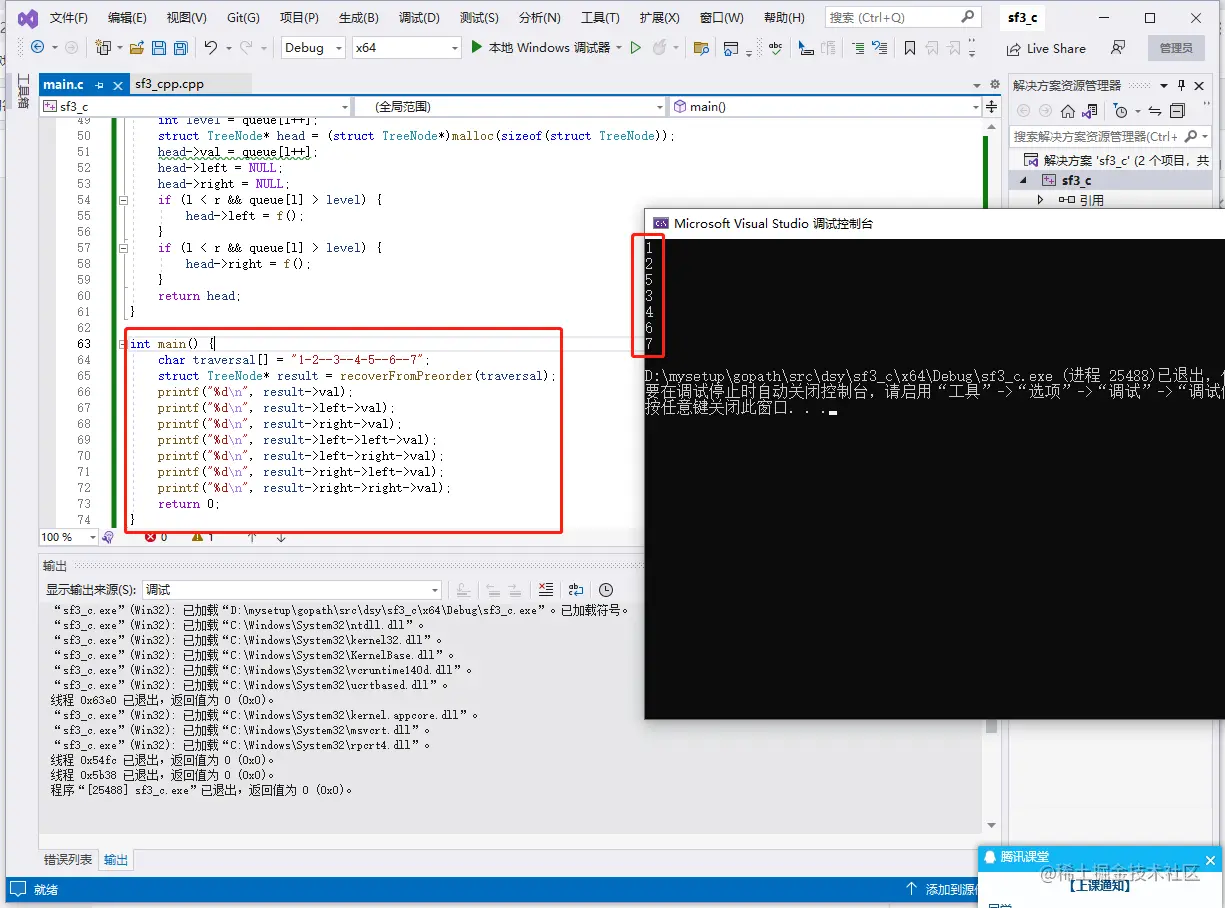This screenshot has height=908, width=1225.
Task: Click the feedback person icon beside Live Share
Action: tap(1118, 48)
